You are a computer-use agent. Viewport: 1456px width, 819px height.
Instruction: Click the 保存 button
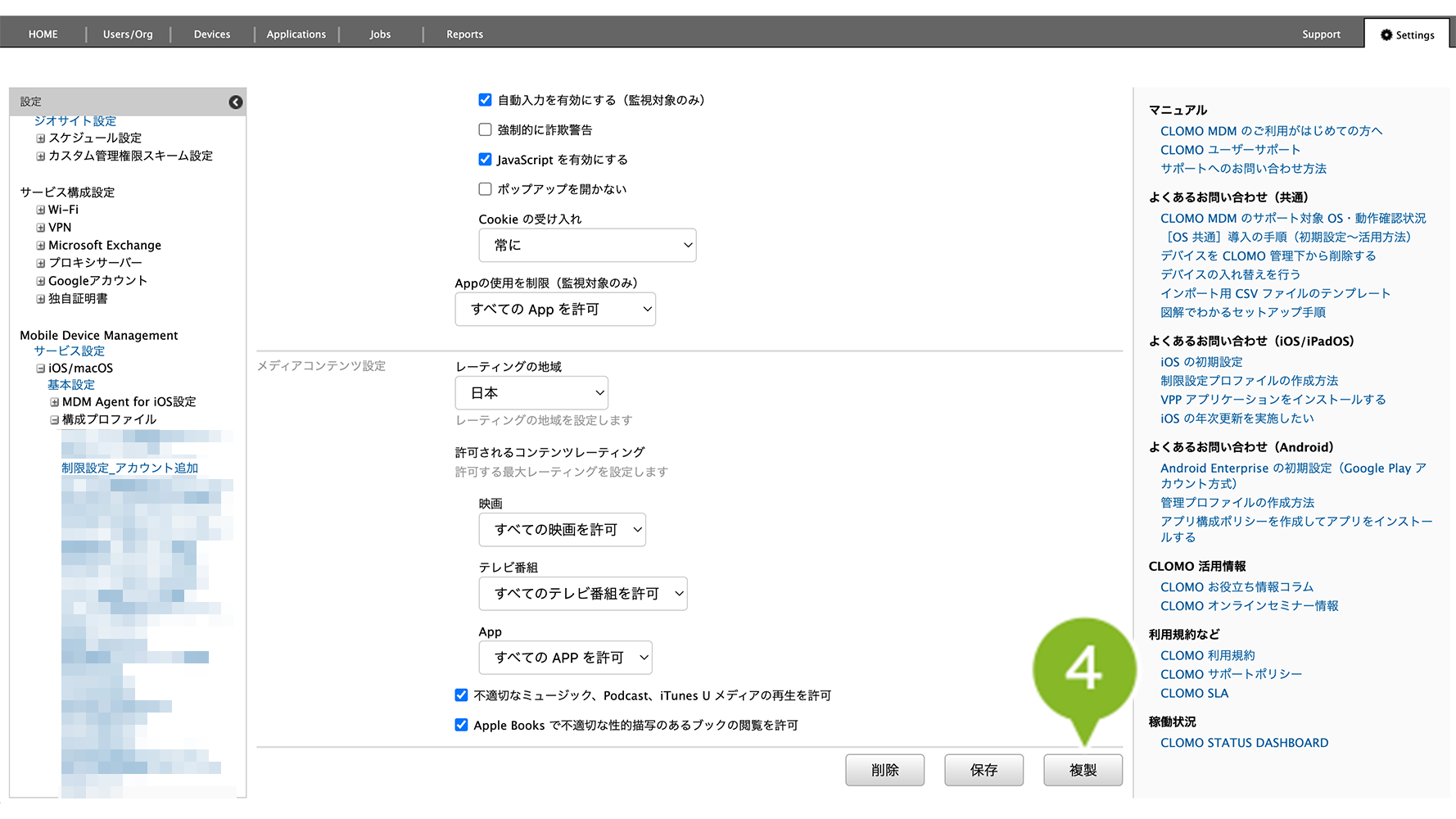[x=983, y=770]
